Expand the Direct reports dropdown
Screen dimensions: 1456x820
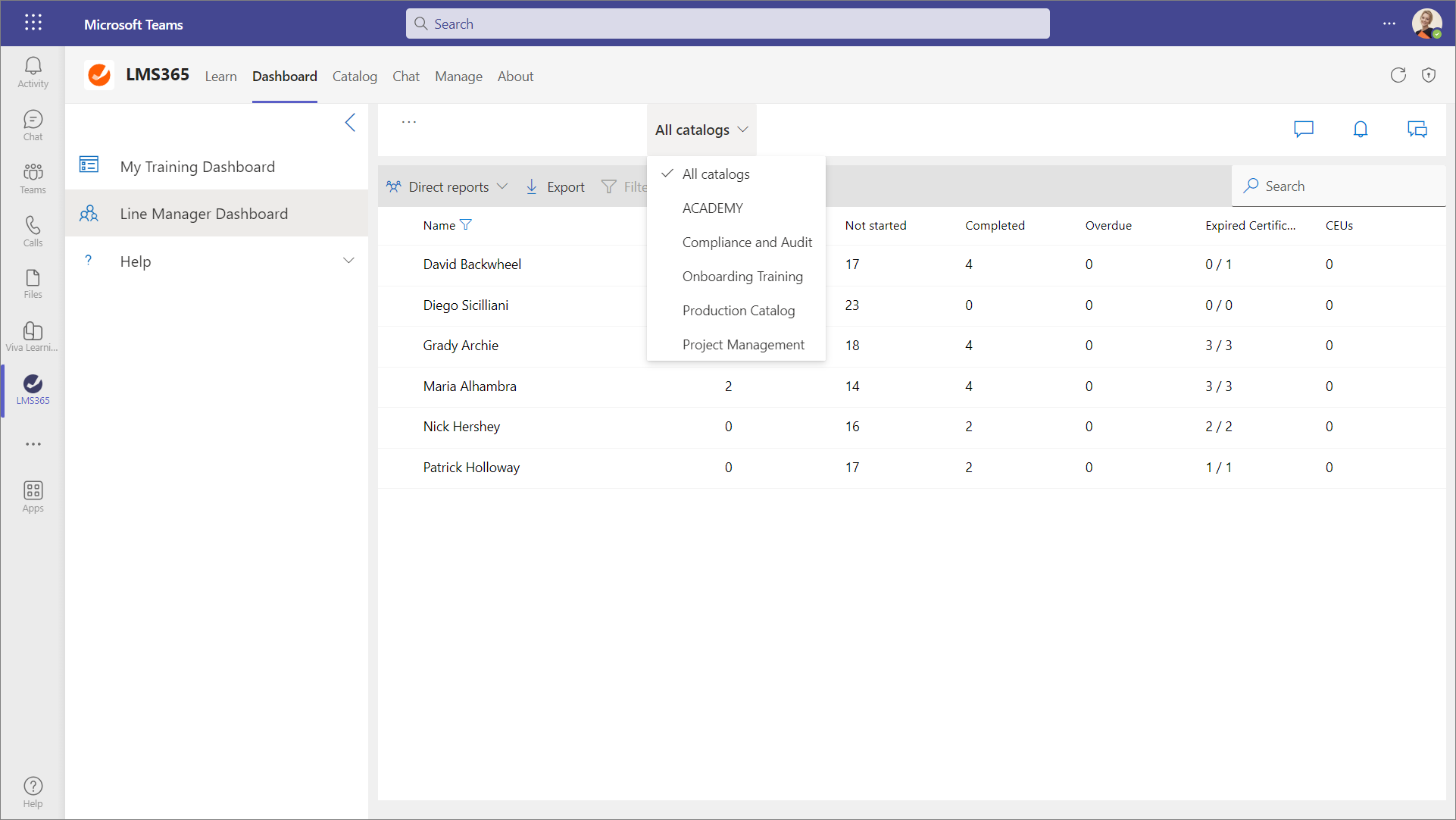447,187
